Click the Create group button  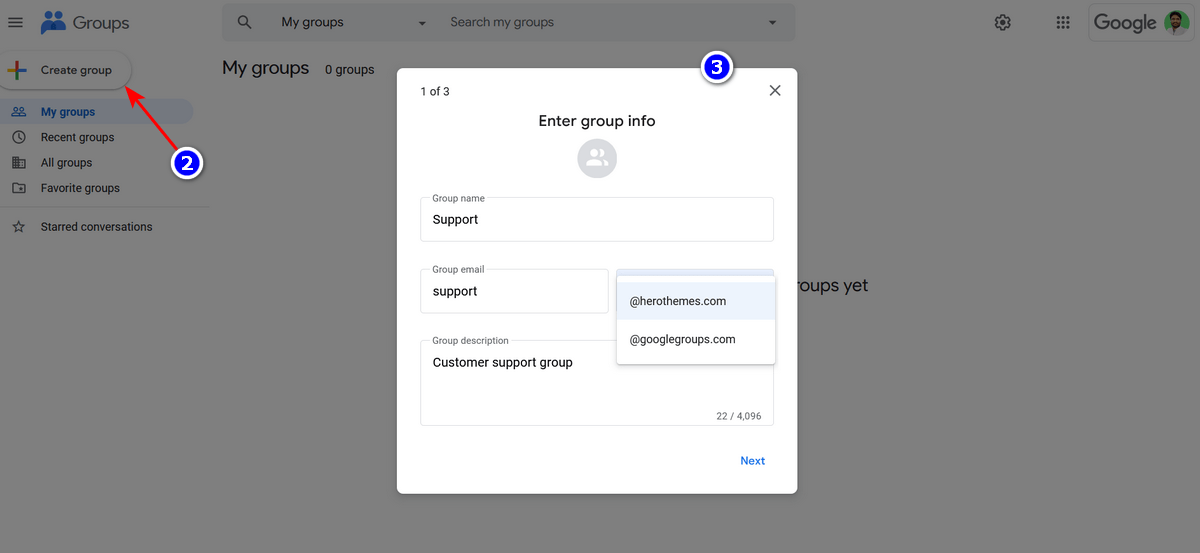point(65,70)
